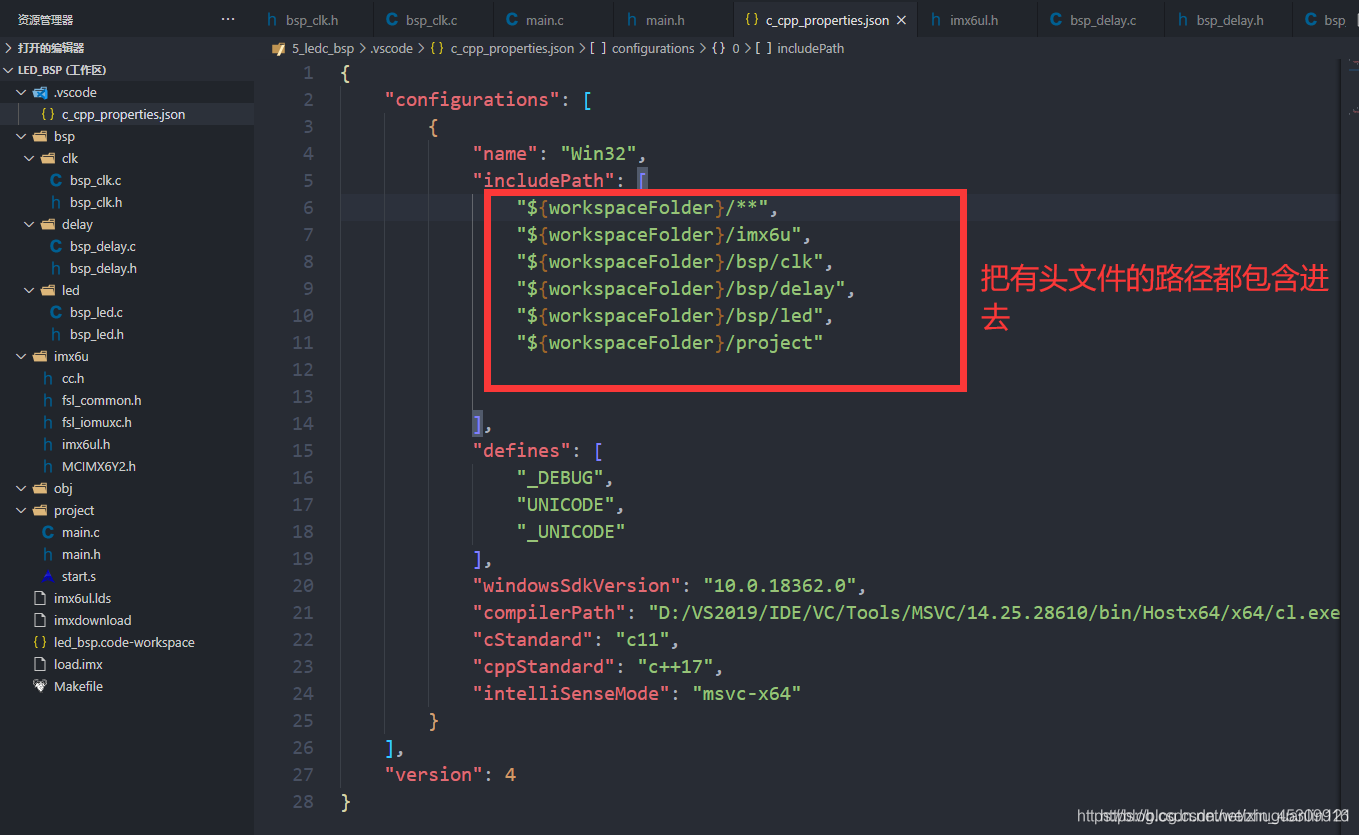Click the configurations breadcrumb segment
The image size is (1359, 835).
(x=653, y=48)
